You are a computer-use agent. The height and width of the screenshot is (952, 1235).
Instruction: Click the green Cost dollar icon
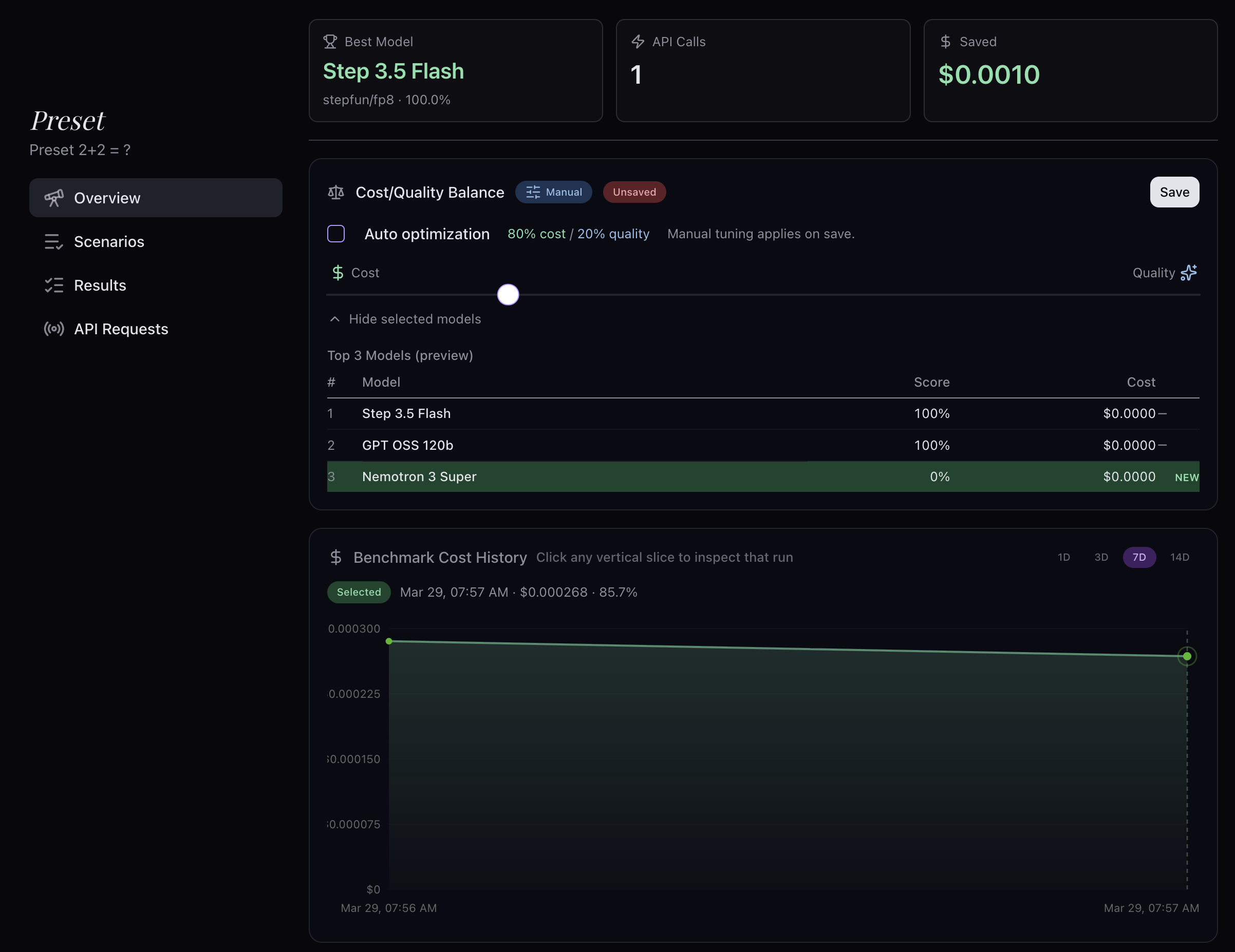point(338,273)
